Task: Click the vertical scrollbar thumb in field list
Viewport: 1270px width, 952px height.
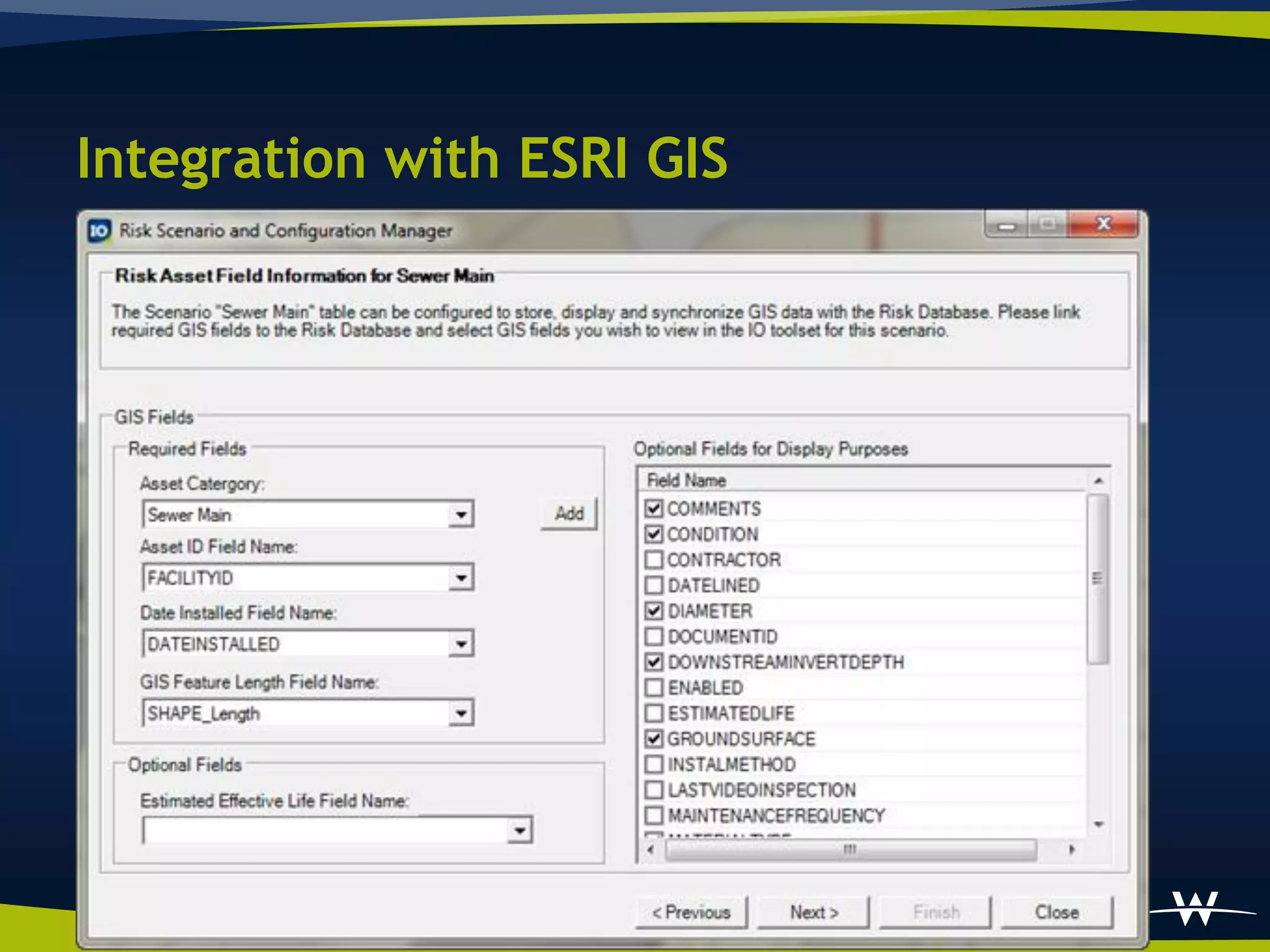Action: tap(1098, 580)
